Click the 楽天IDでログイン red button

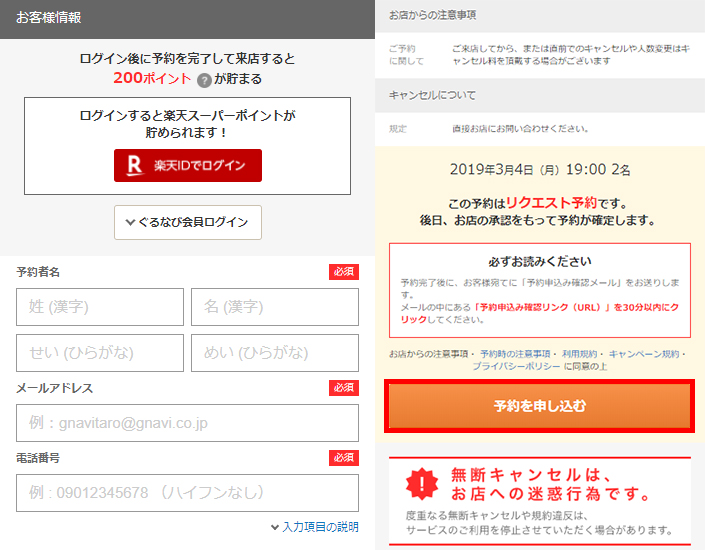187,165
